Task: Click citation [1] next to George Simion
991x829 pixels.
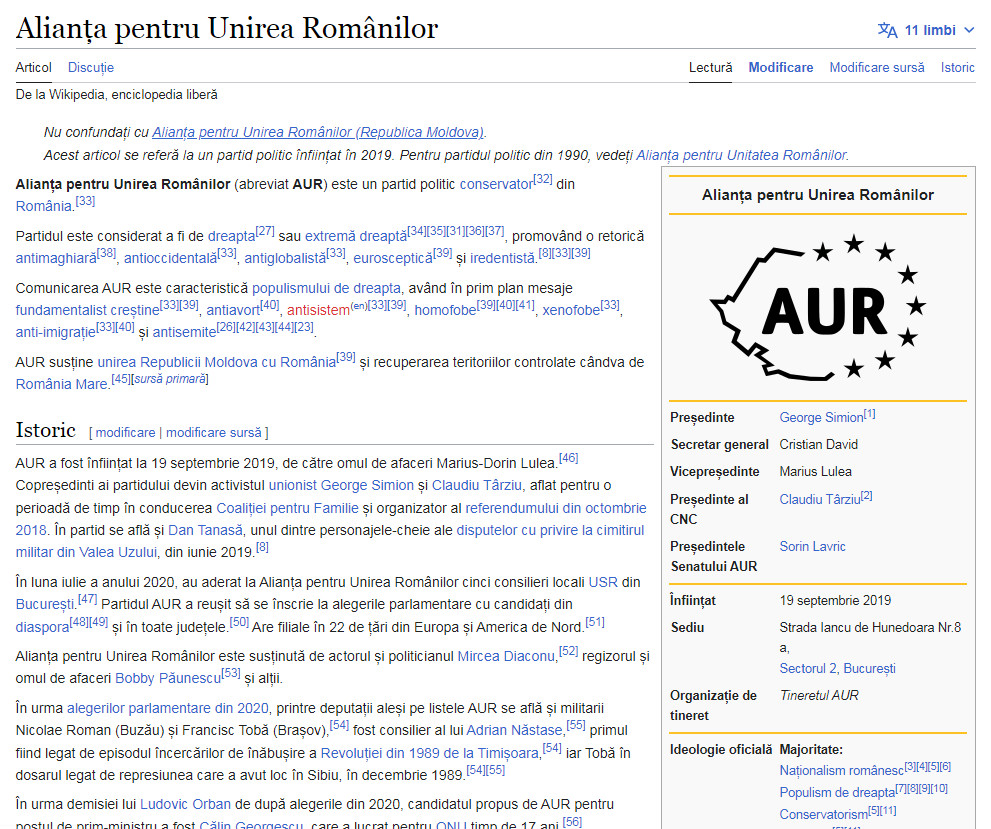Action: [x=870, y=414]
